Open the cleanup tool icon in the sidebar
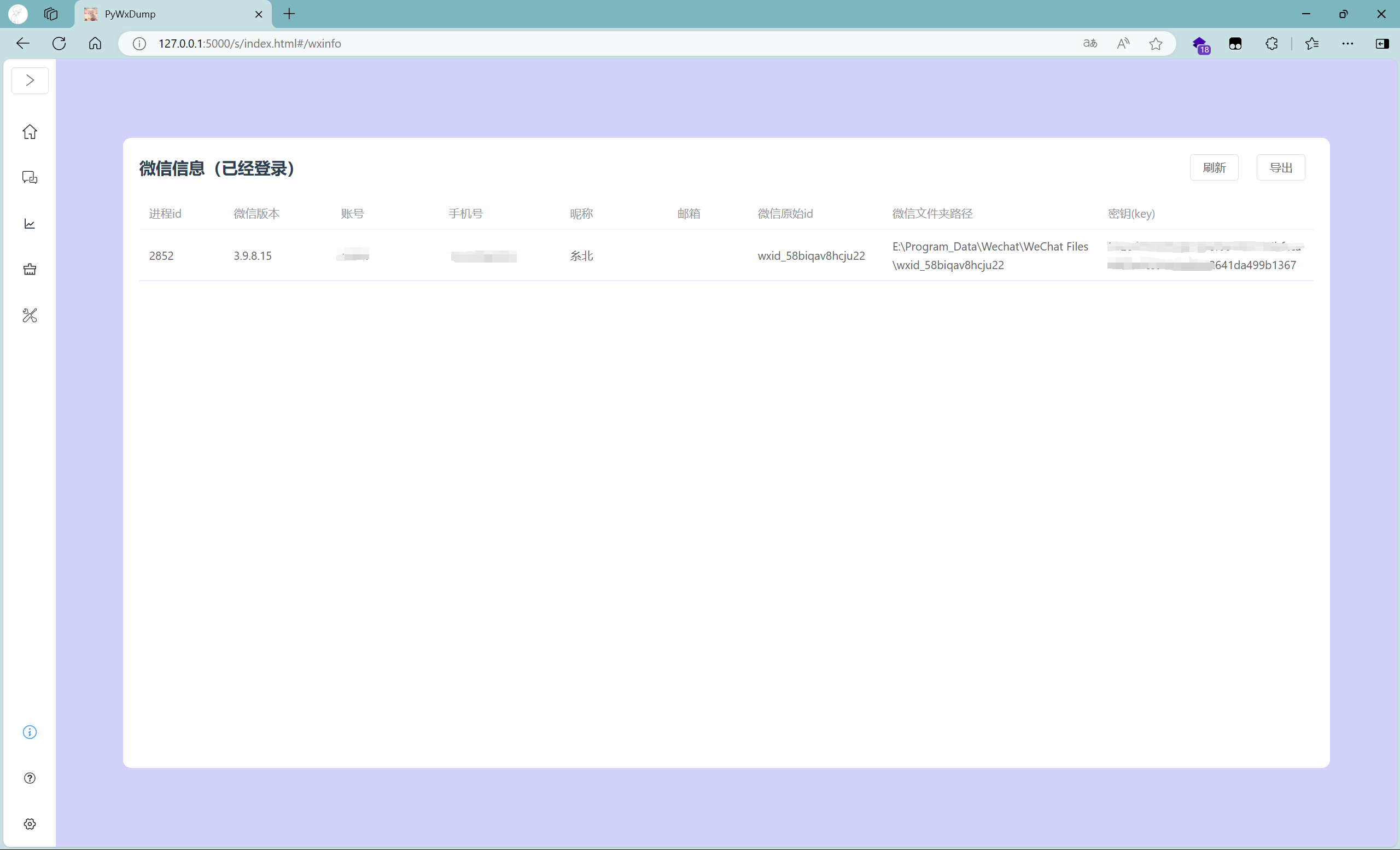This screenshot has width=1400, height=850. (30, 269)
